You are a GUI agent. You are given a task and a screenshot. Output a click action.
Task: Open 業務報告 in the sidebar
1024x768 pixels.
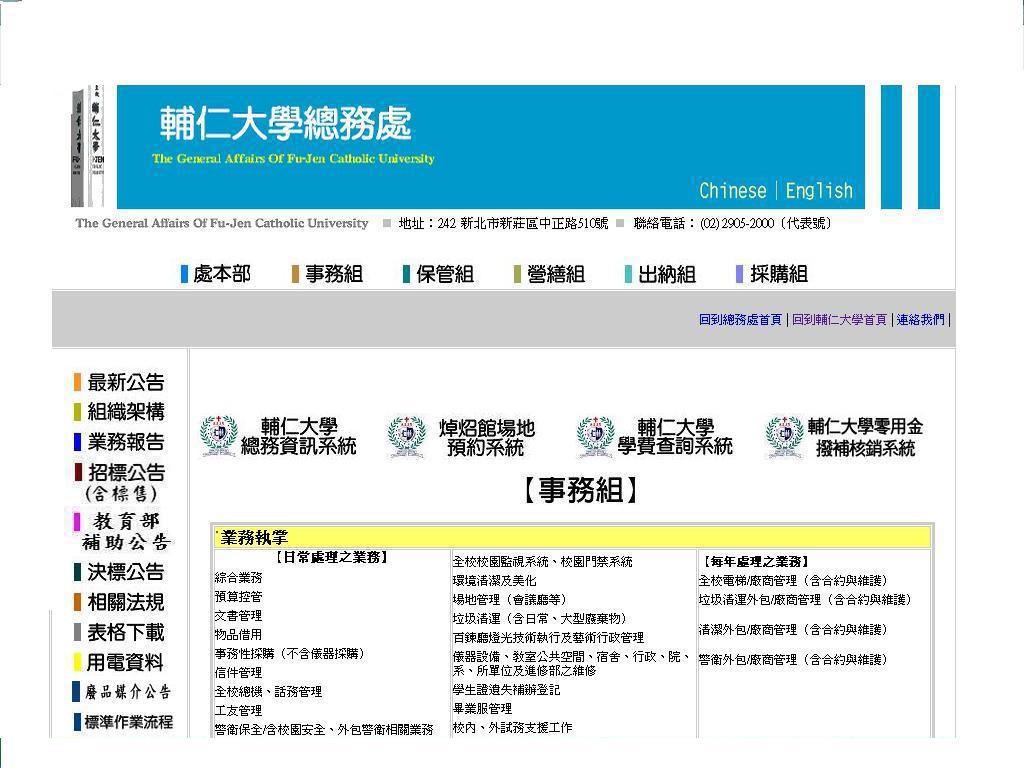click(119, 442)
